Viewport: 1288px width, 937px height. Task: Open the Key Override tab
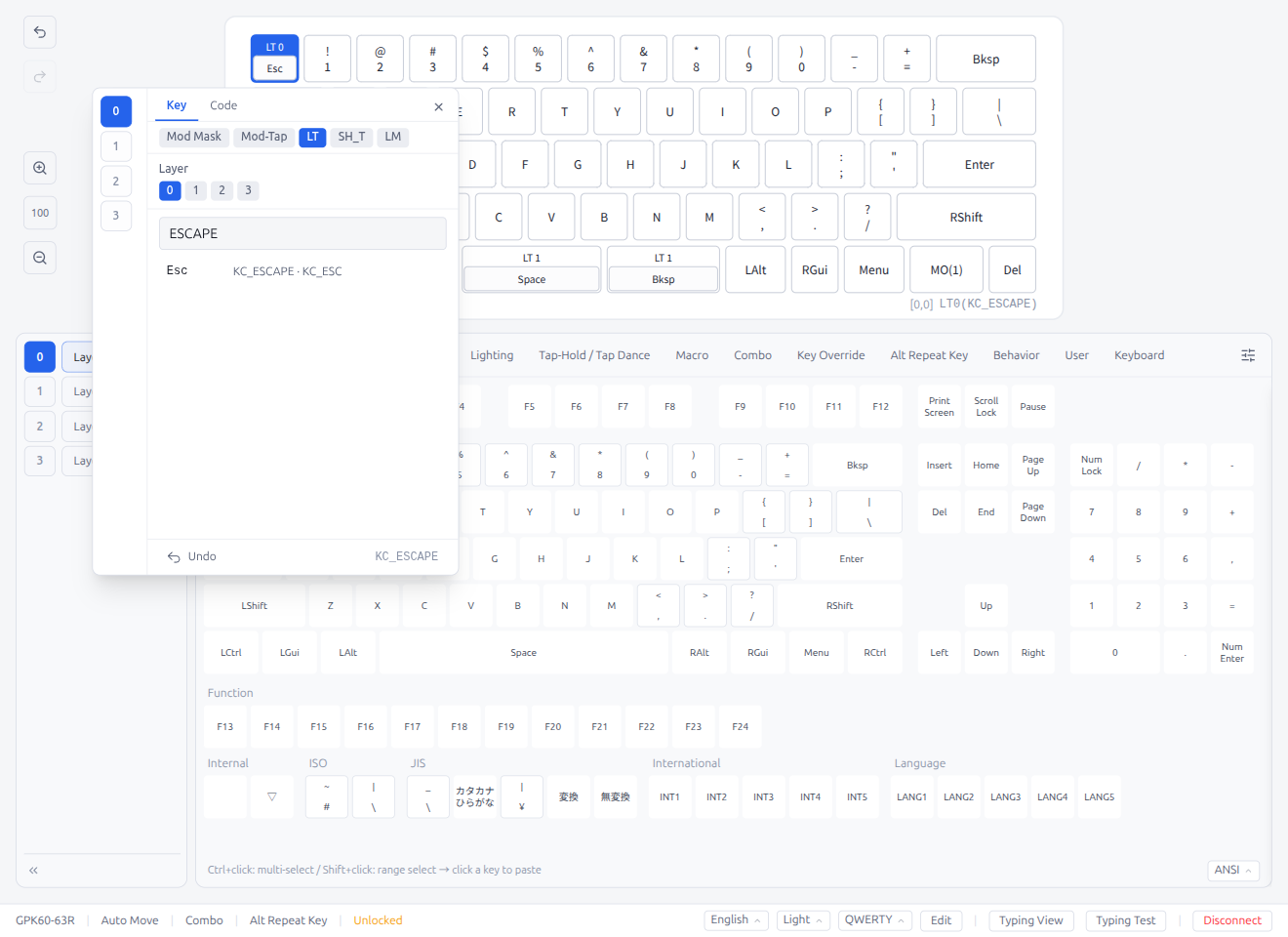[830, 355]
